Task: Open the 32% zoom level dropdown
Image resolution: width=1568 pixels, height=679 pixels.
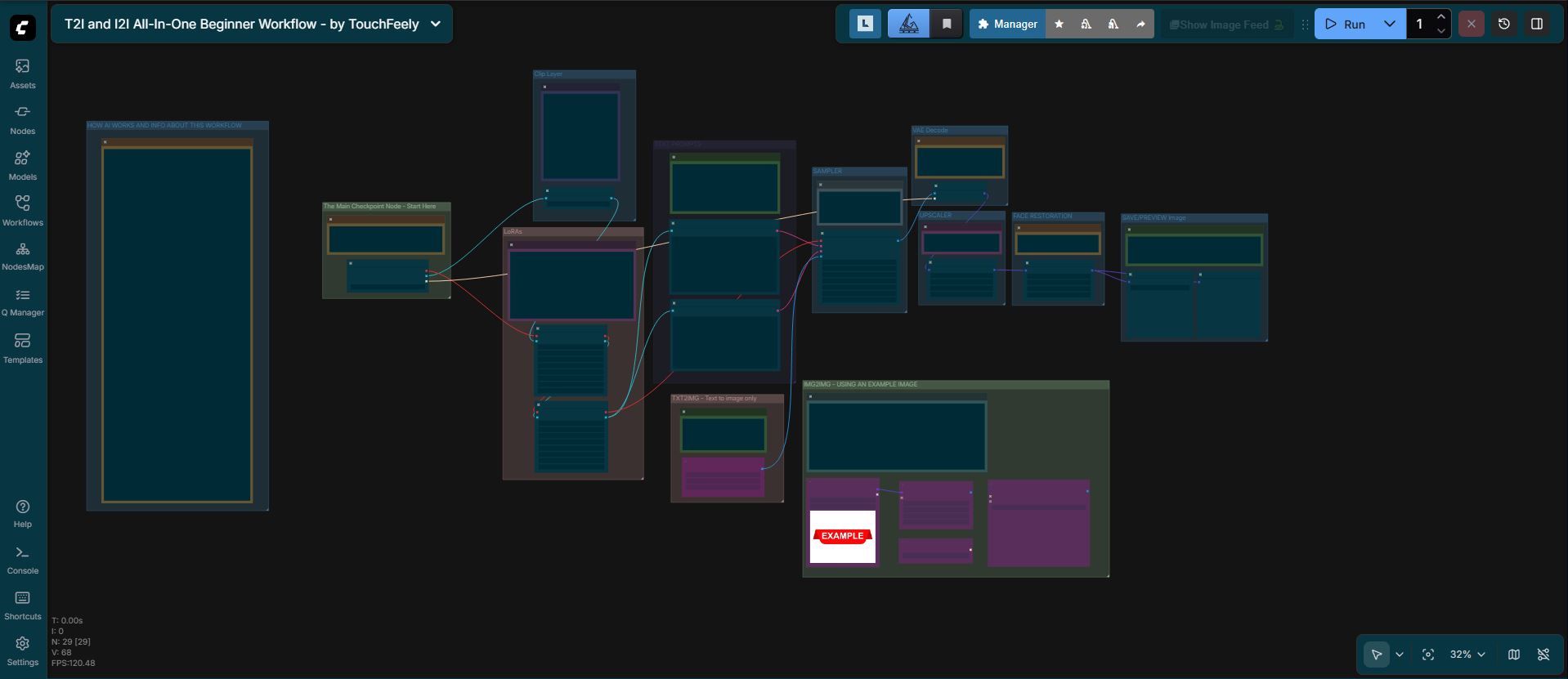Action: [1467, 654]
